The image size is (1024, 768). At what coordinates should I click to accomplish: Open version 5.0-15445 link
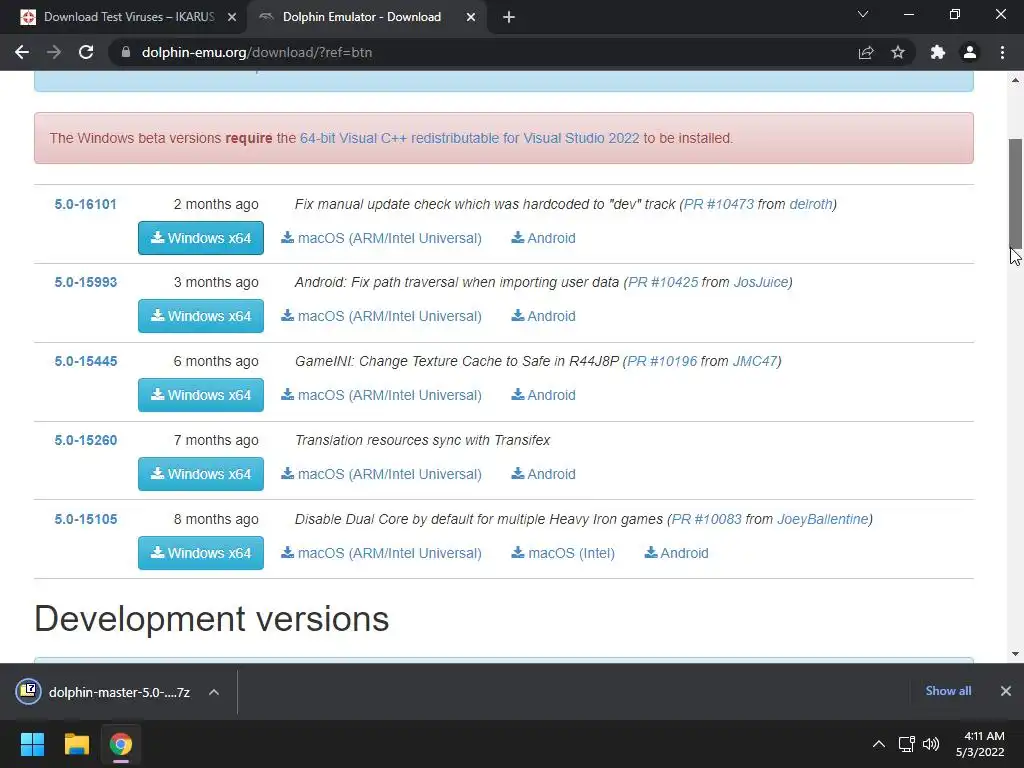[x=86, y=361]
